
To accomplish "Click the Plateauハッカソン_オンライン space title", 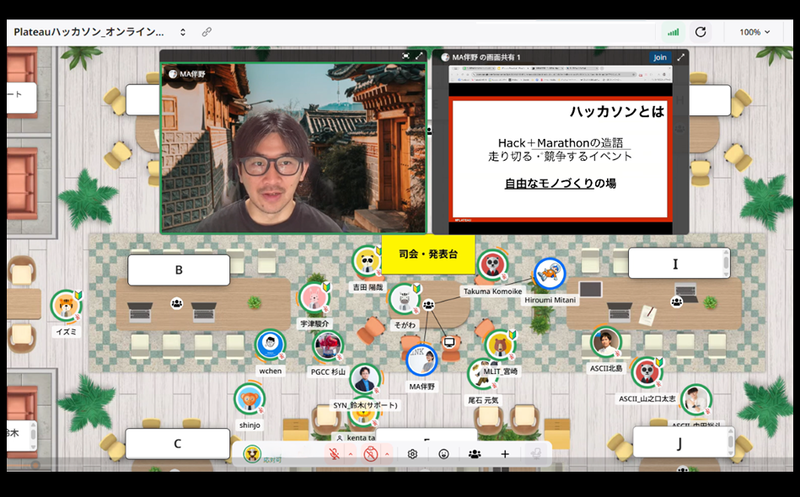I will coord(89,32).
